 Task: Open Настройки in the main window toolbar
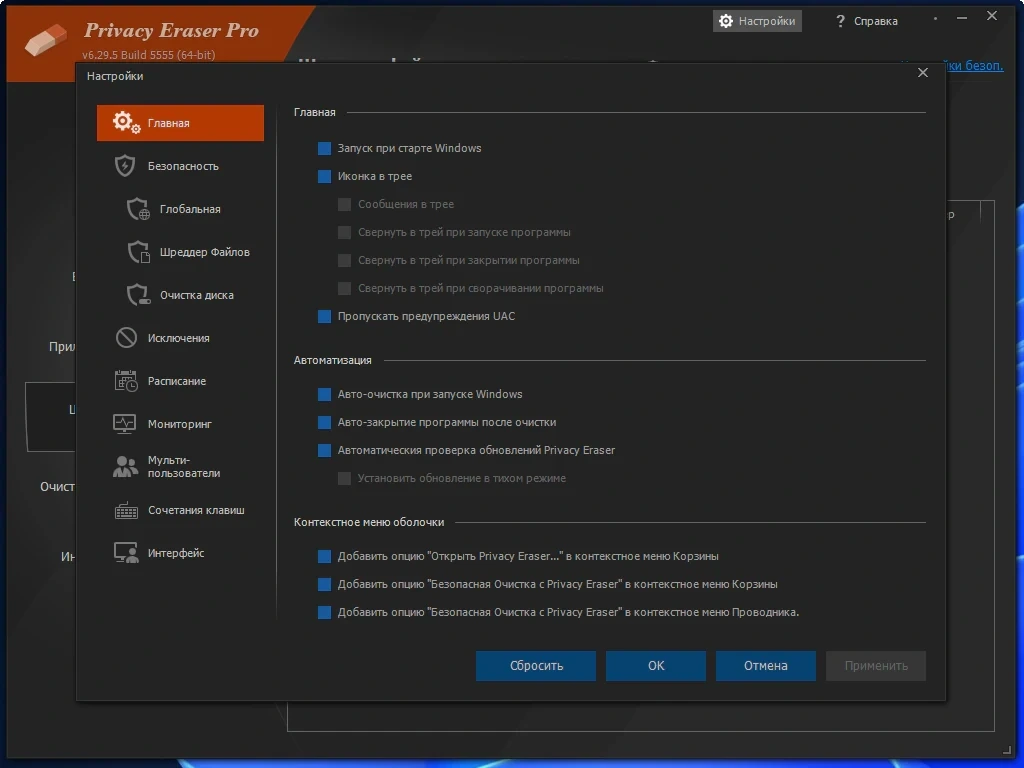pyautogui.click(x=757, y=21)
